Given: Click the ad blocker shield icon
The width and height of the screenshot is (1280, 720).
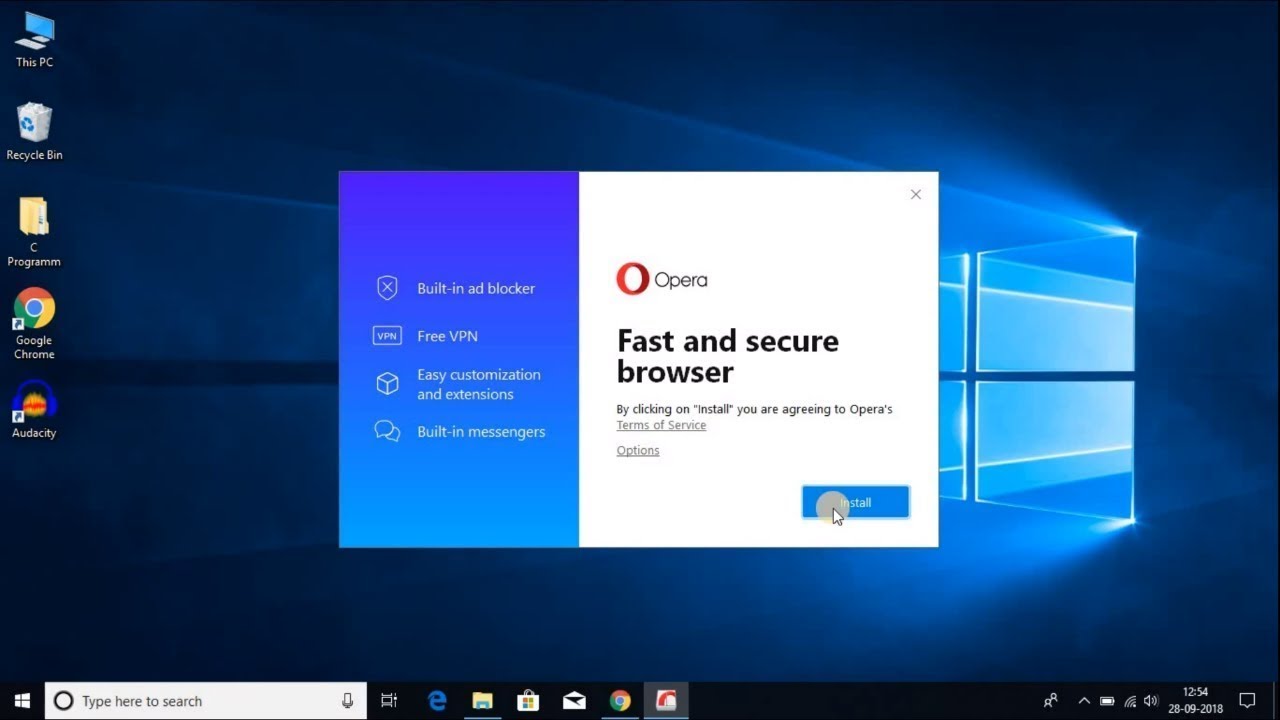Looking at the screenshot, I should (387, 288).
